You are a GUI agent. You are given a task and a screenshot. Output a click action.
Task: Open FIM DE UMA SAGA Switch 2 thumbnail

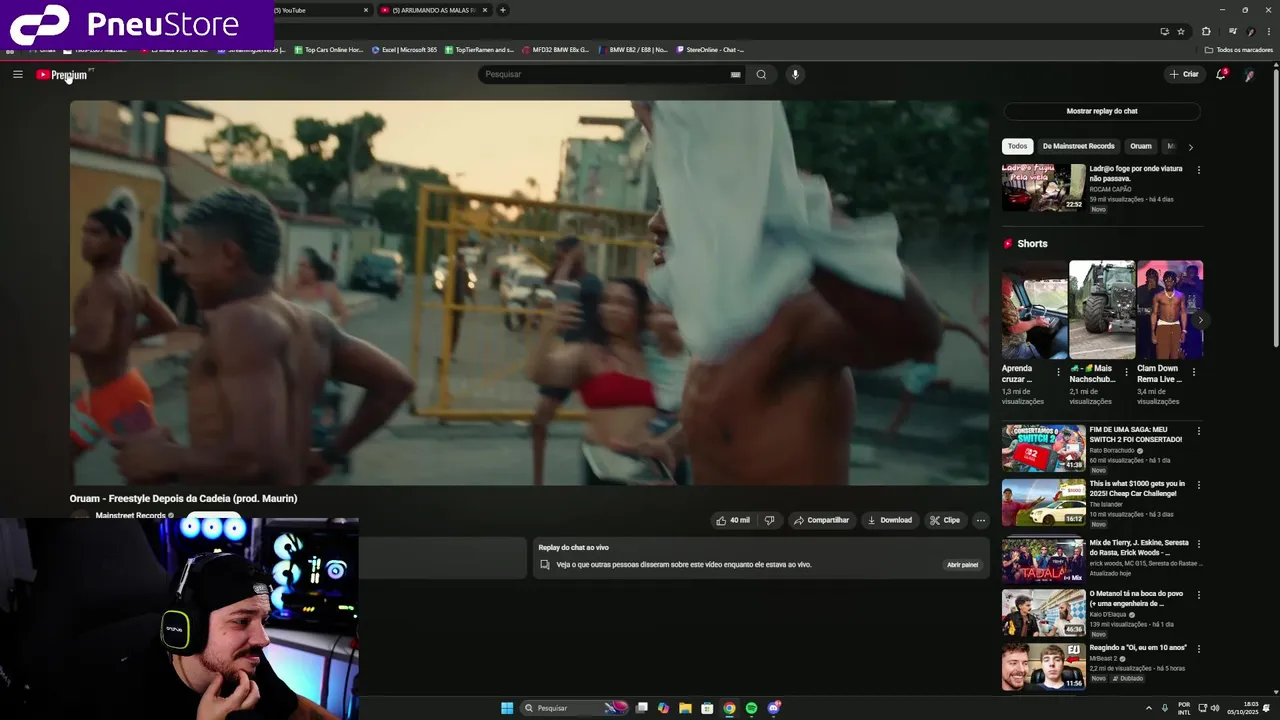[x=1043, y=448]
